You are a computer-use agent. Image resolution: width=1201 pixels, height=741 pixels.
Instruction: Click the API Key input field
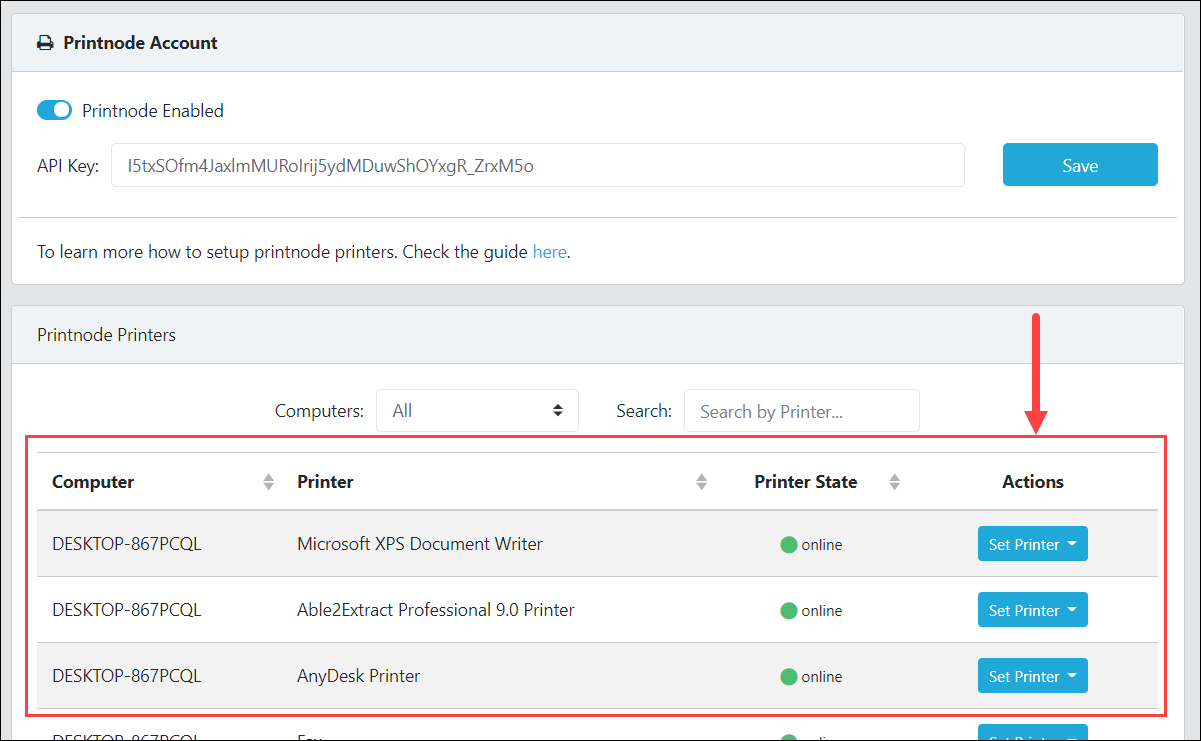coord(537,166)
